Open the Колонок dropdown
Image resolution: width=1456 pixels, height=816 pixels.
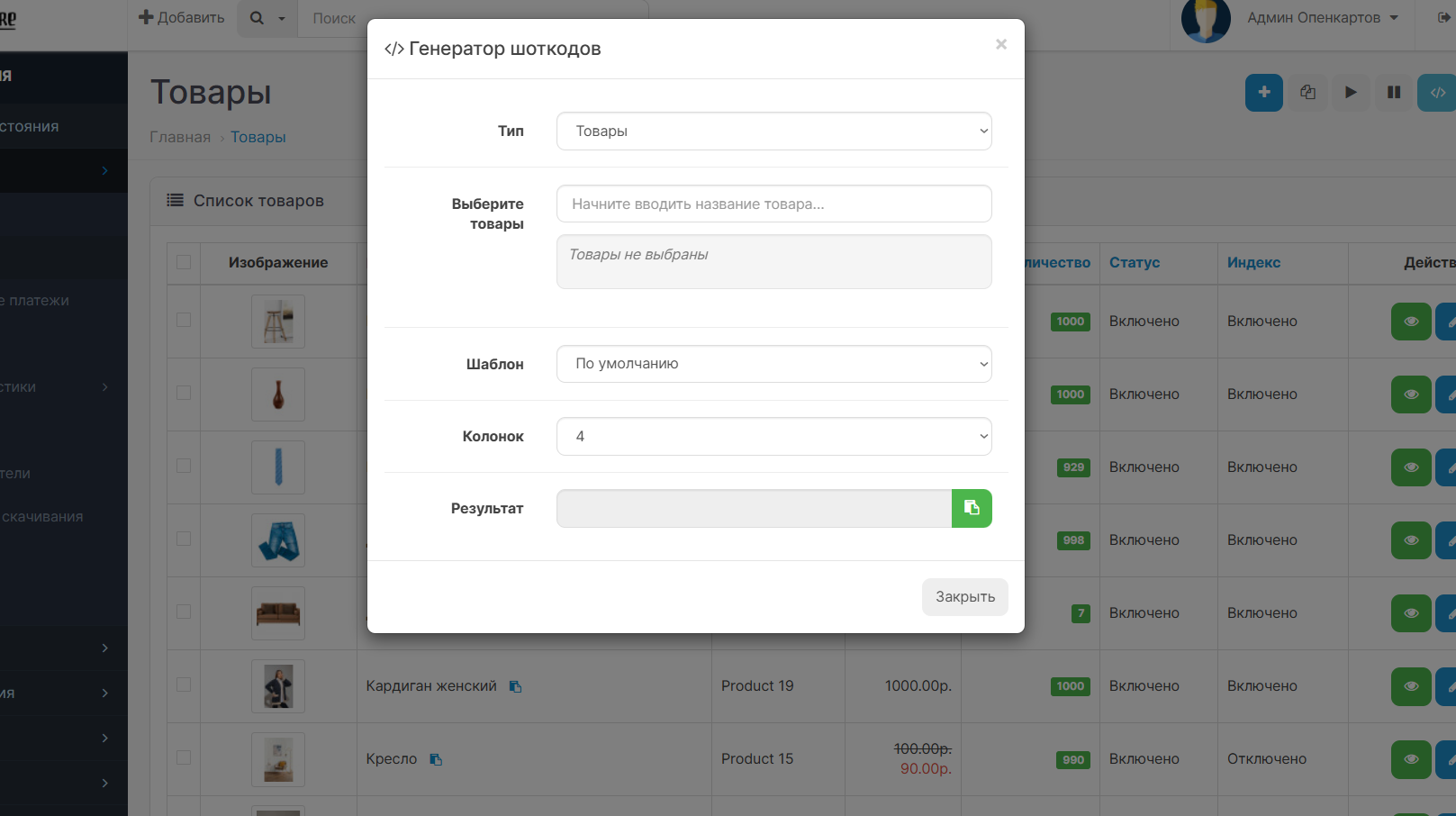tap(773, 436)
